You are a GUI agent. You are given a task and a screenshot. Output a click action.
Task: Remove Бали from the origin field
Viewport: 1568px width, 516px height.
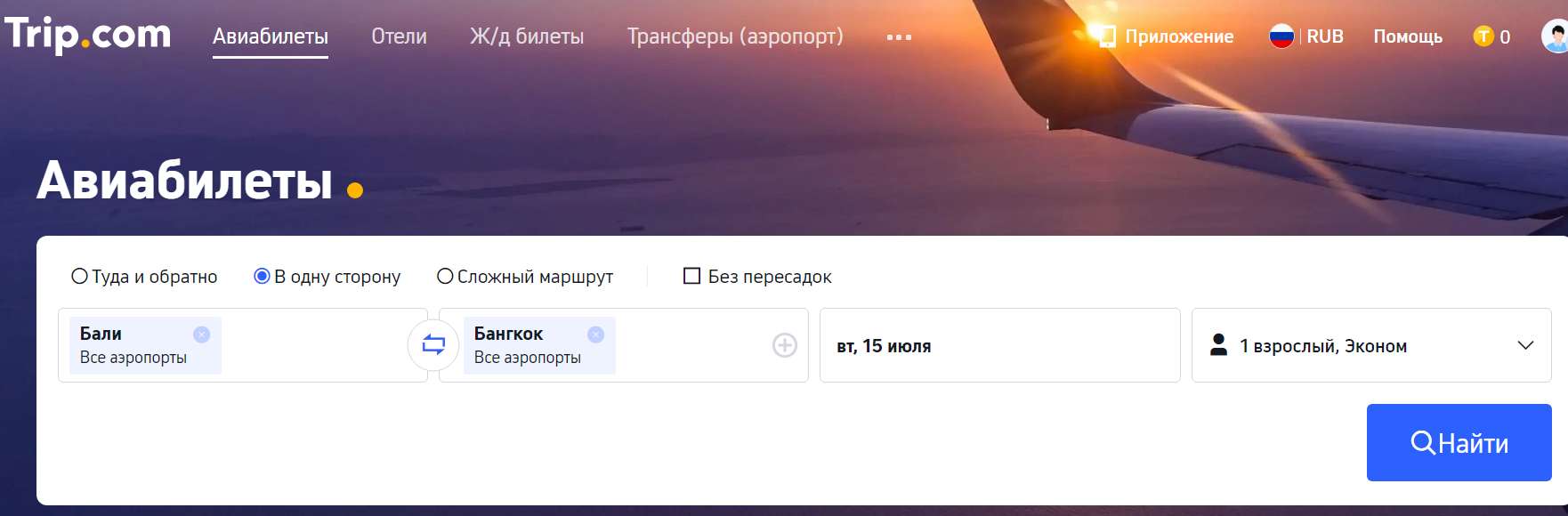pyautogui.click(x=202, y=335)
